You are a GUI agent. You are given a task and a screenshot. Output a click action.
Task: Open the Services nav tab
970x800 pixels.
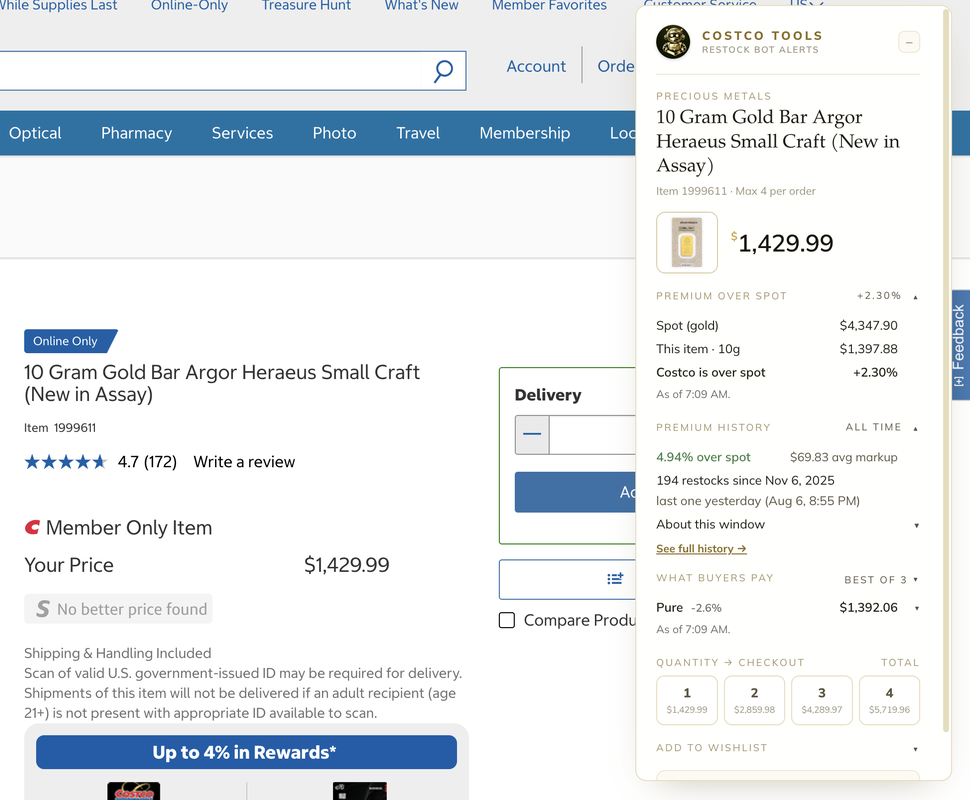tap(242, 133)
